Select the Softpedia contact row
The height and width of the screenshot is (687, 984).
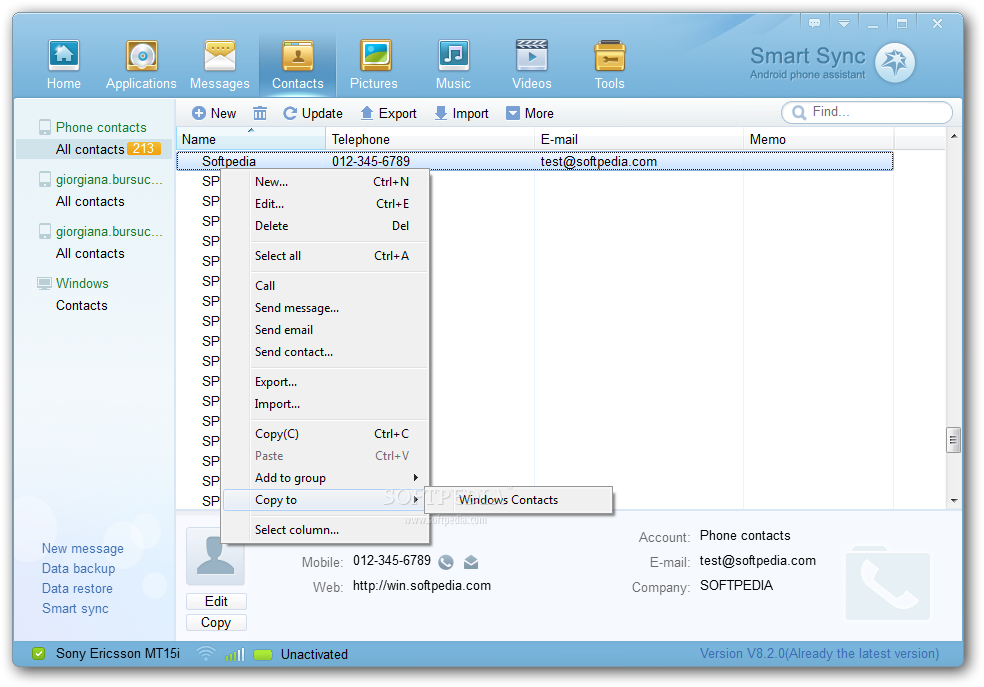[x=535, y=161]
